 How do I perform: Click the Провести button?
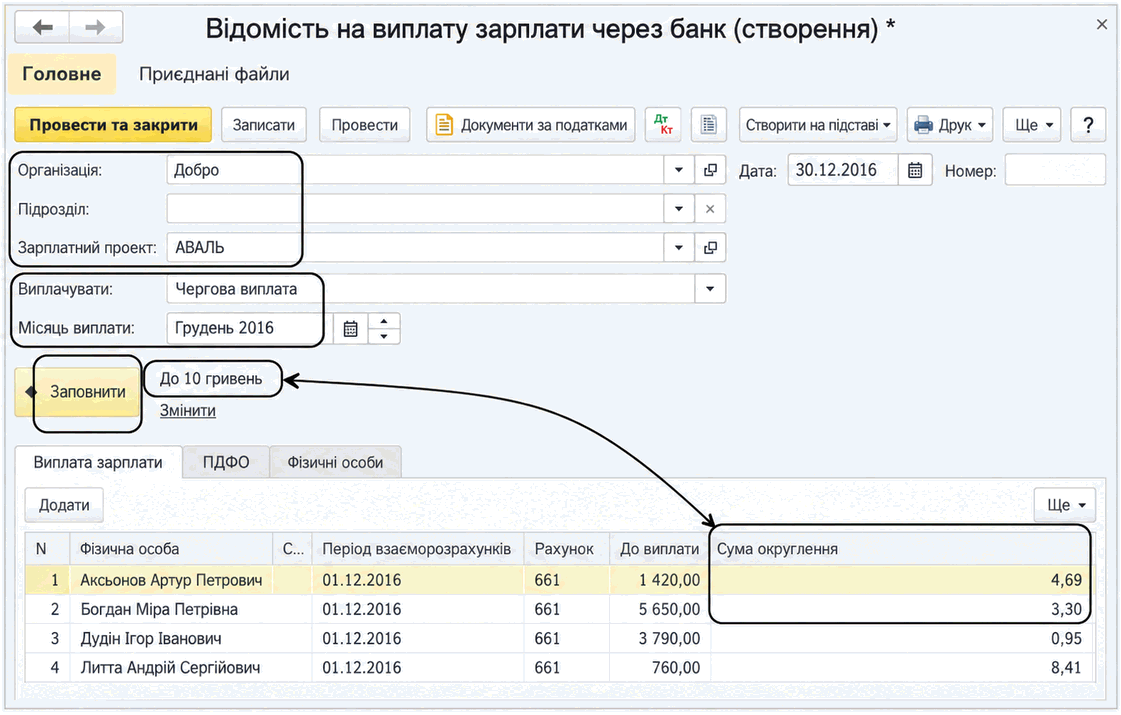365,125
